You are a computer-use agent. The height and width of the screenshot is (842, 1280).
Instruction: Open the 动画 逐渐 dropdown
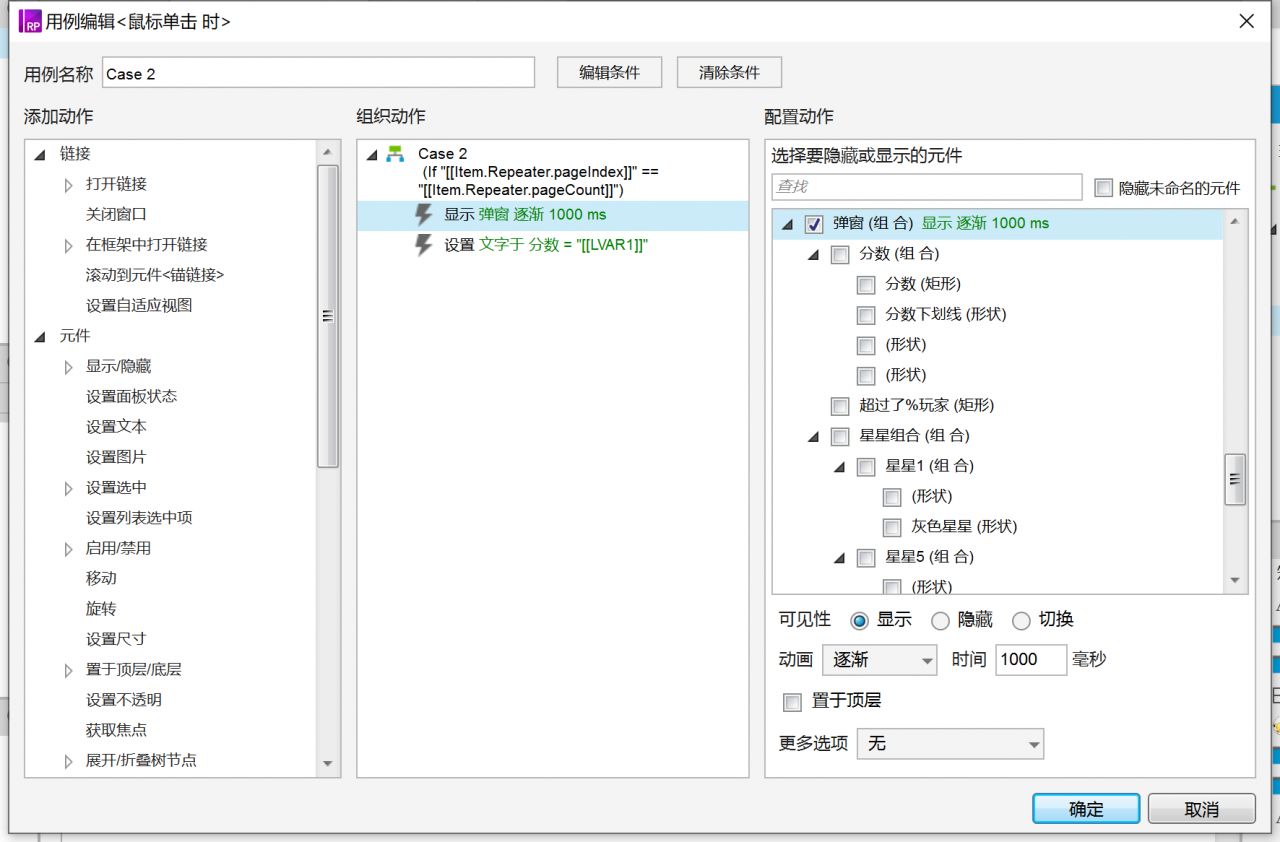tap(878, 660)
